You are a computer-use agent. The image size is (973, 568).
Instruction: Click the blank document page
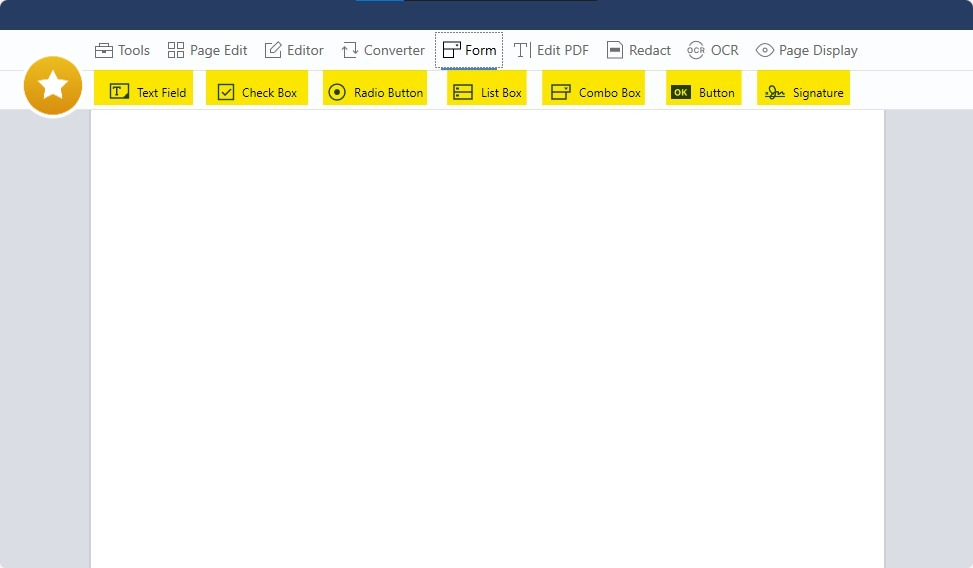pyautogui.click(x=487, y=339)
